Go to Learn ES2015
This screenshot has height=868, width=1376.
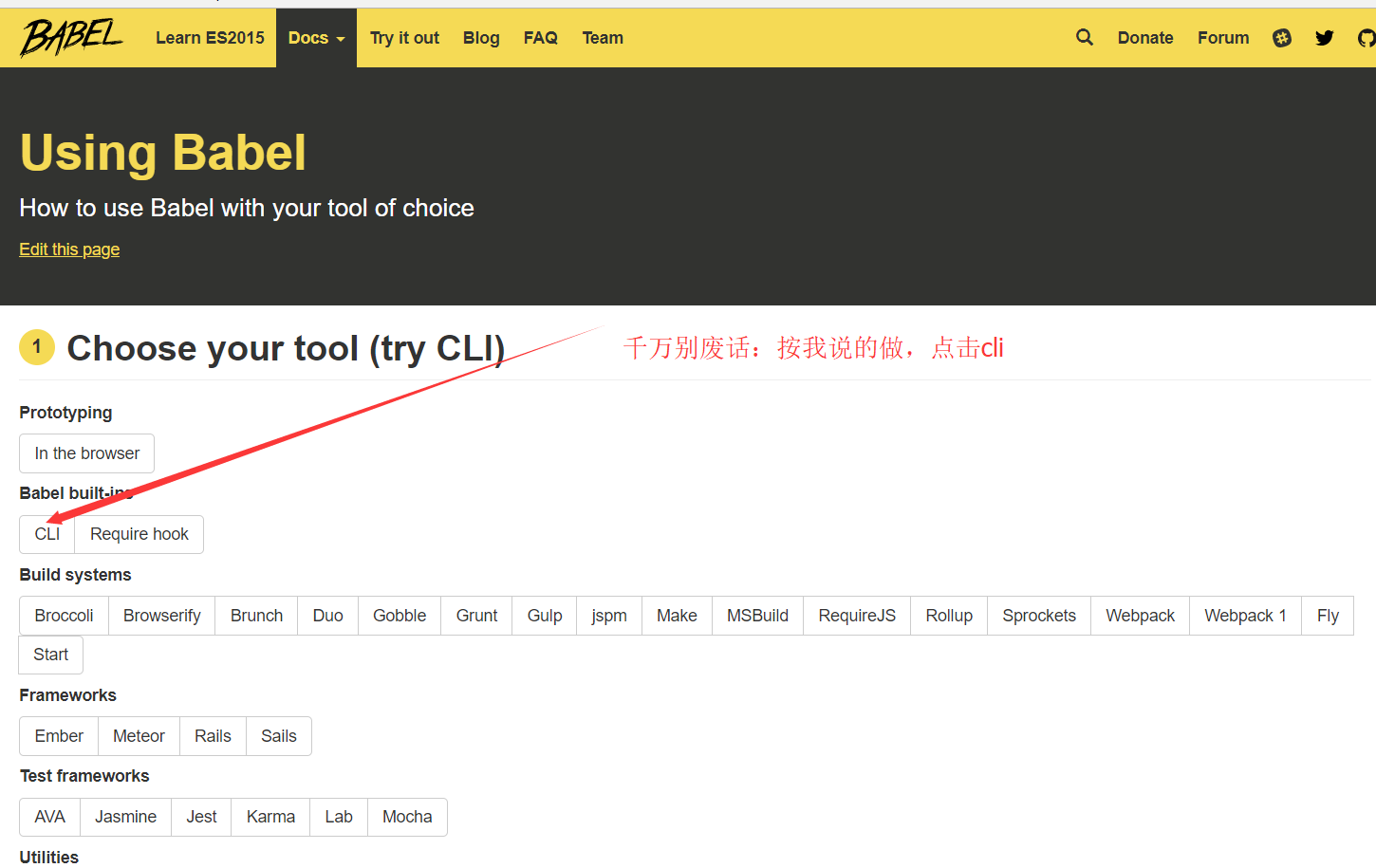click(210, 38)
